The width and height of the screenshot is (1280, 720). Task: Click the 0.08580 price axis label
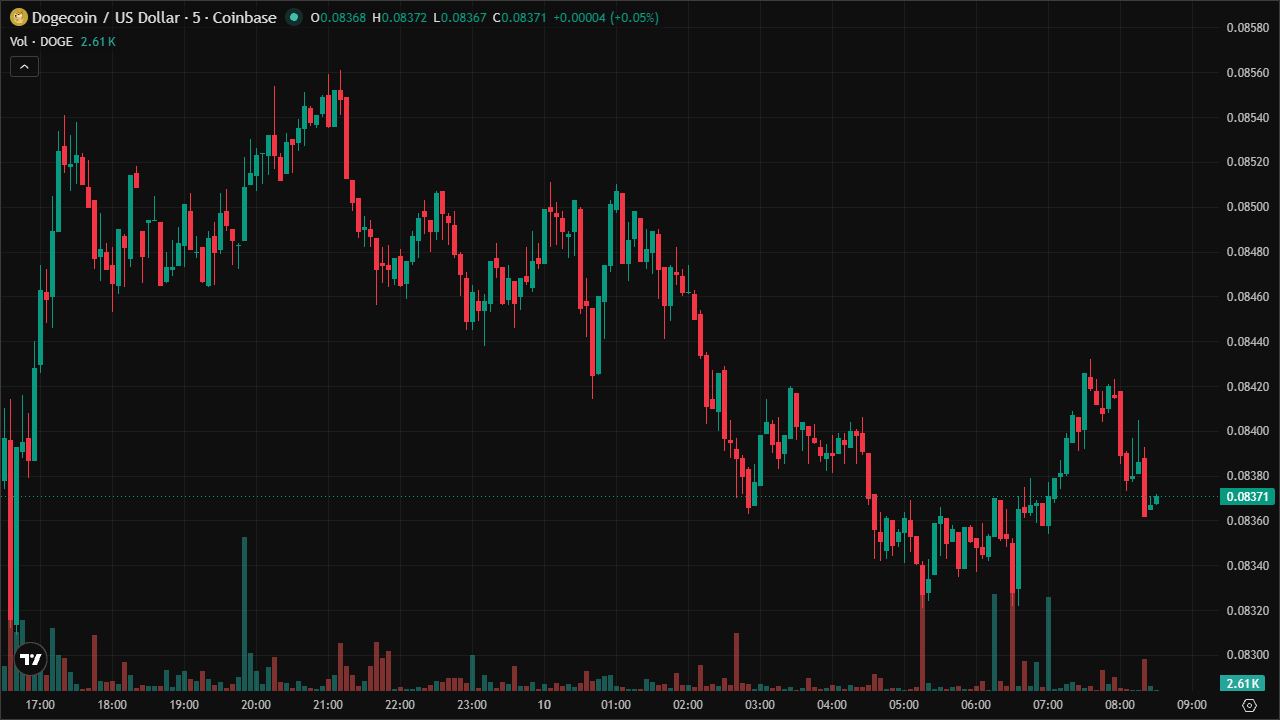tap(1247, 27)
